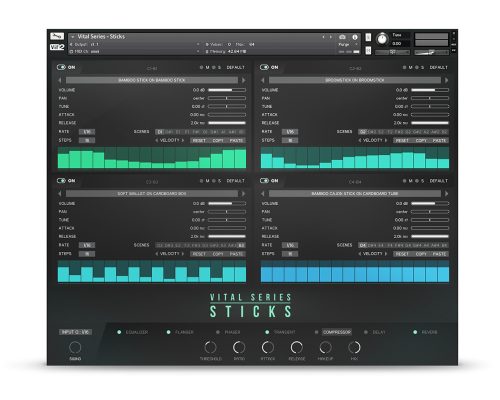Previous sample arrow for Bamboo Cajon Stick slot
500x400 pixels.
click(263, 194)
